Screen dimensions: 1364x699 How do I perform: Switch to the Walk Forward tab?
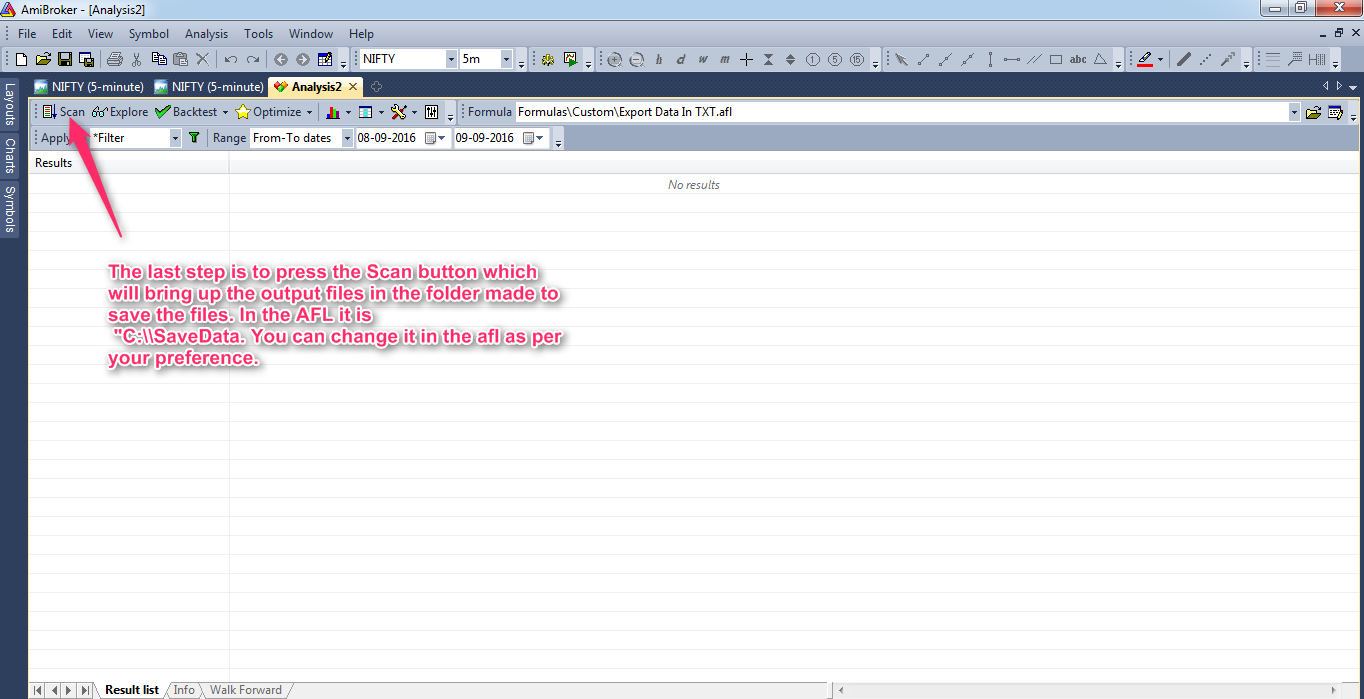tap(245, 690)
